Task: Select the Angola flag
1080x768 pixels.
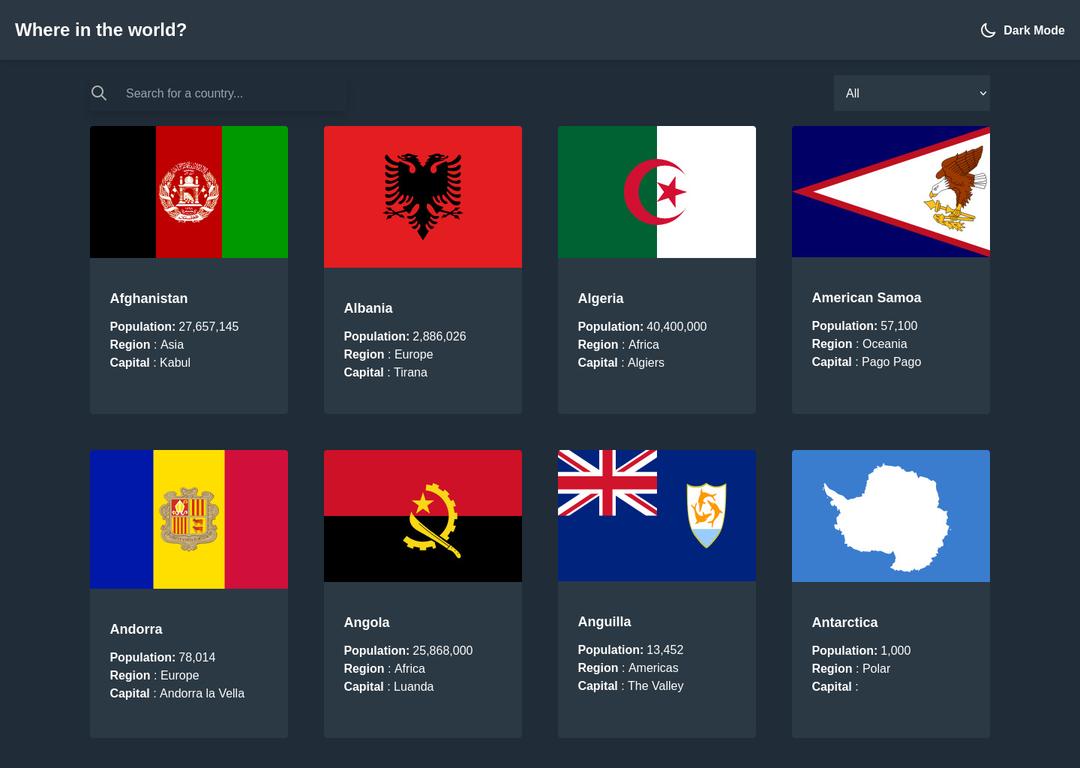Action: click(423, 516)
